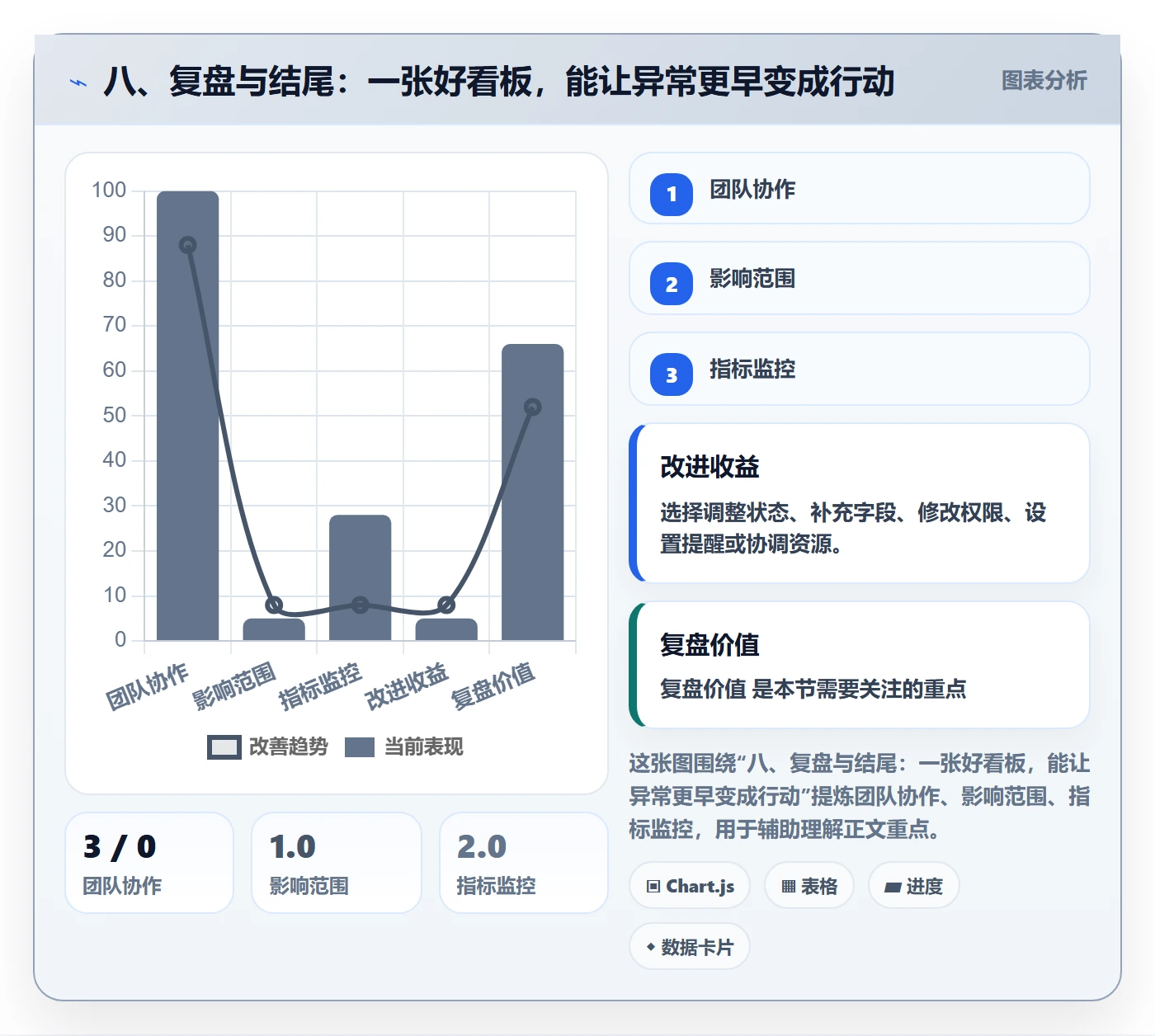Click the 数据卡片 tag
Image resolution: width=1155 pixels, height=1036 pixels.
(x=690, y=947)
